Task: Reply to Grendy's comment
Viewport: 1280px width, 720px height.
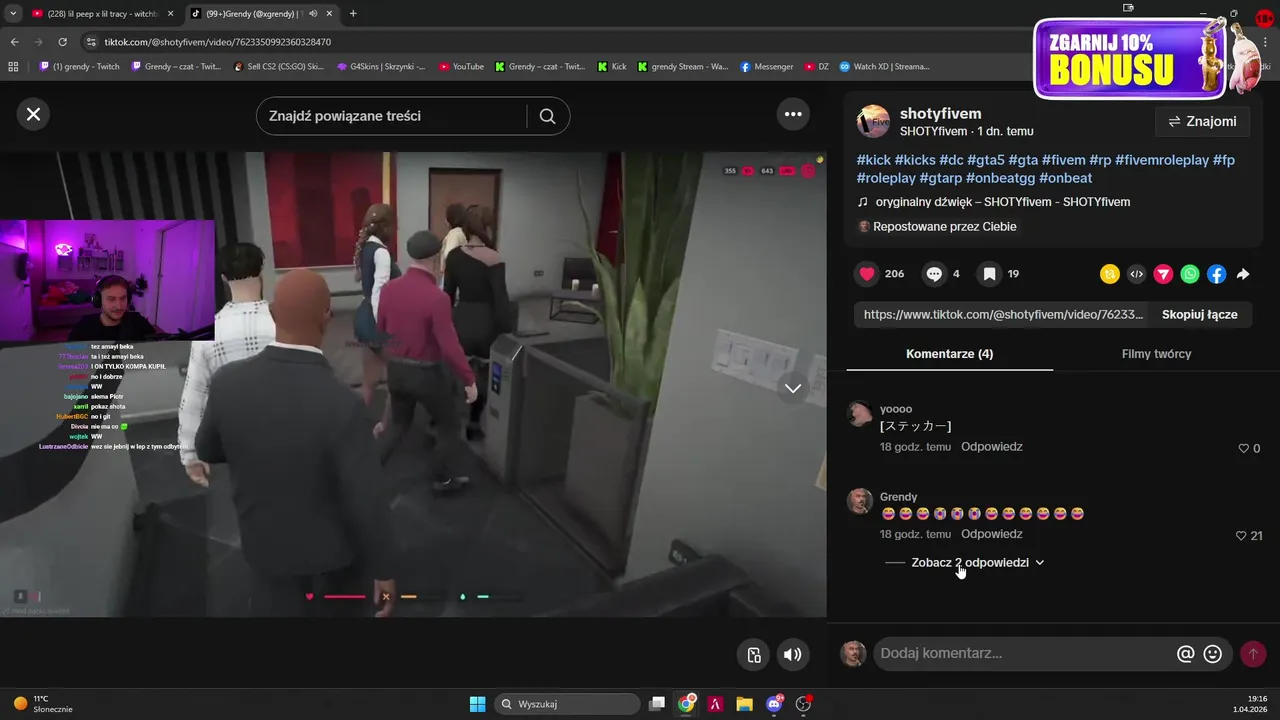Action: pos(991,534)
